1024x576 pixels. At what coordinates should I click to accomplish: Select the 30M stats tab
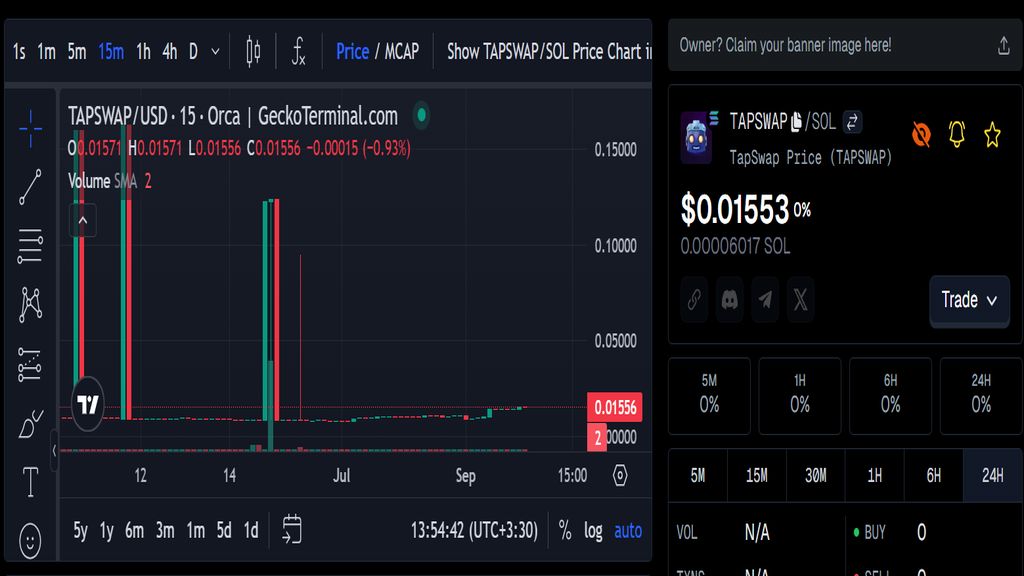(x=816, y=475)
